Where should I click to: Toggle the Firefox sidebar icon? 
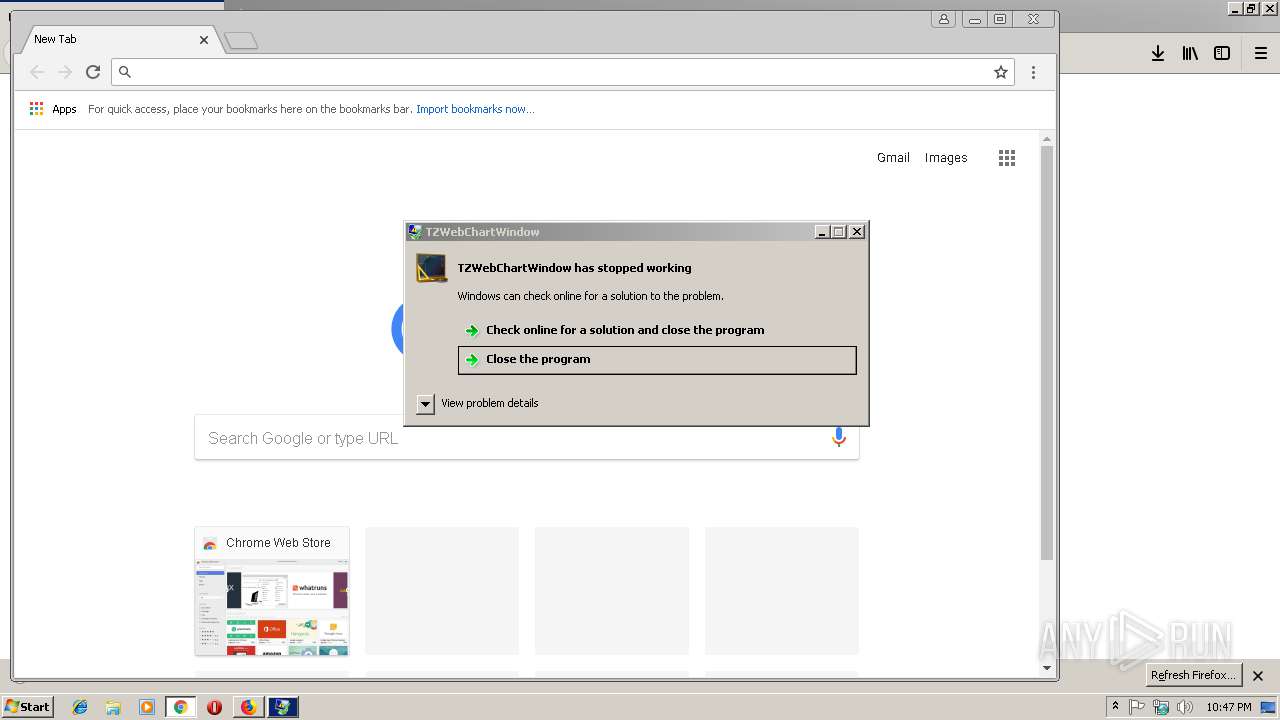[x=1222, y=54]
